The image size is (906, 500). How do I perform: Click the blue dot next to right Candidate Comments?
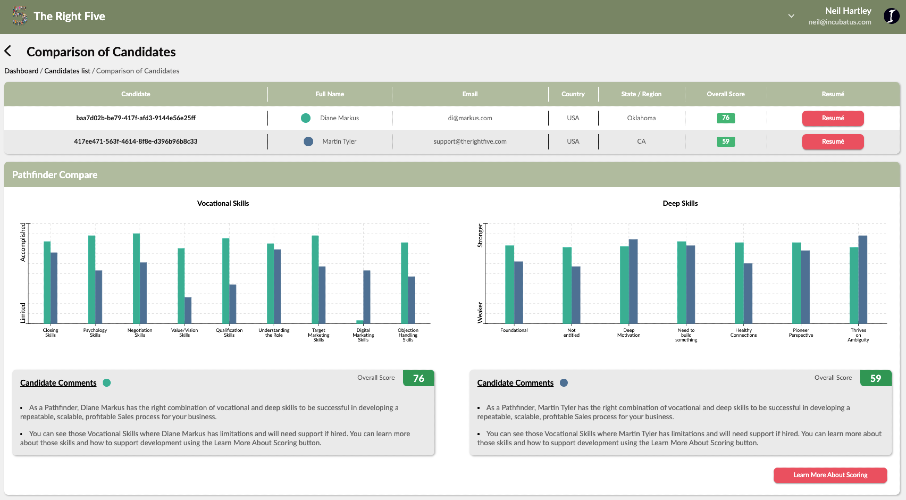(564, 383)
